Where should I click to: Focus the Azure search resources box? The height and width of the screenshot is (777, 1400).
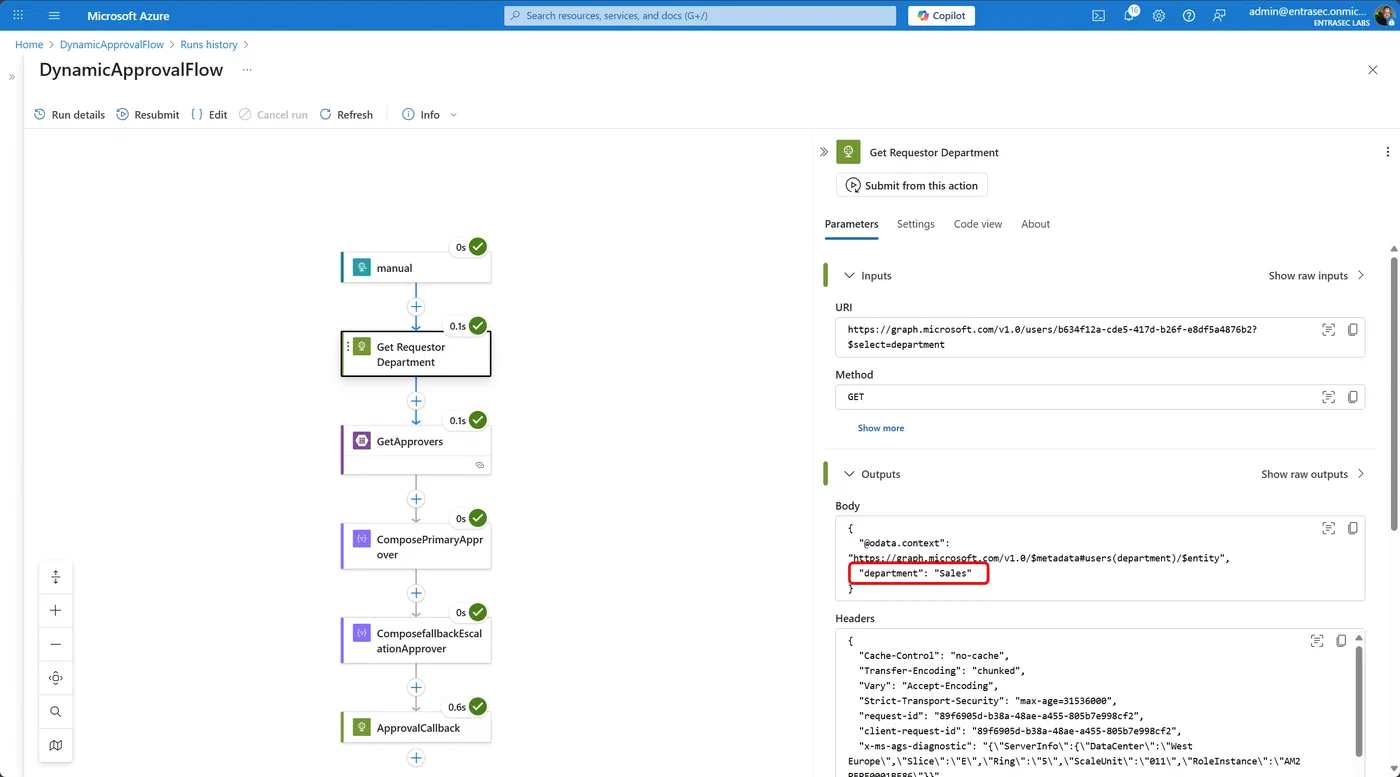(700, 16)
